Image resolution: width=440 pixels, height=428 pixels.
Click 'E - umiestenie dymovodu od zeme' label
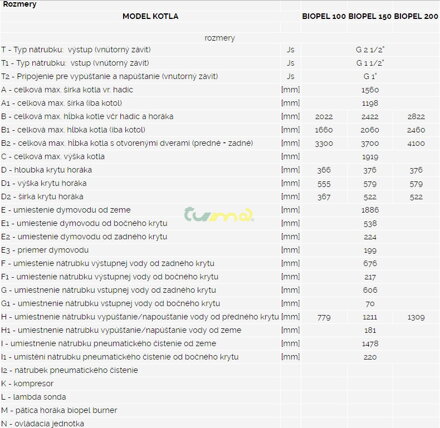pos(66,210)
